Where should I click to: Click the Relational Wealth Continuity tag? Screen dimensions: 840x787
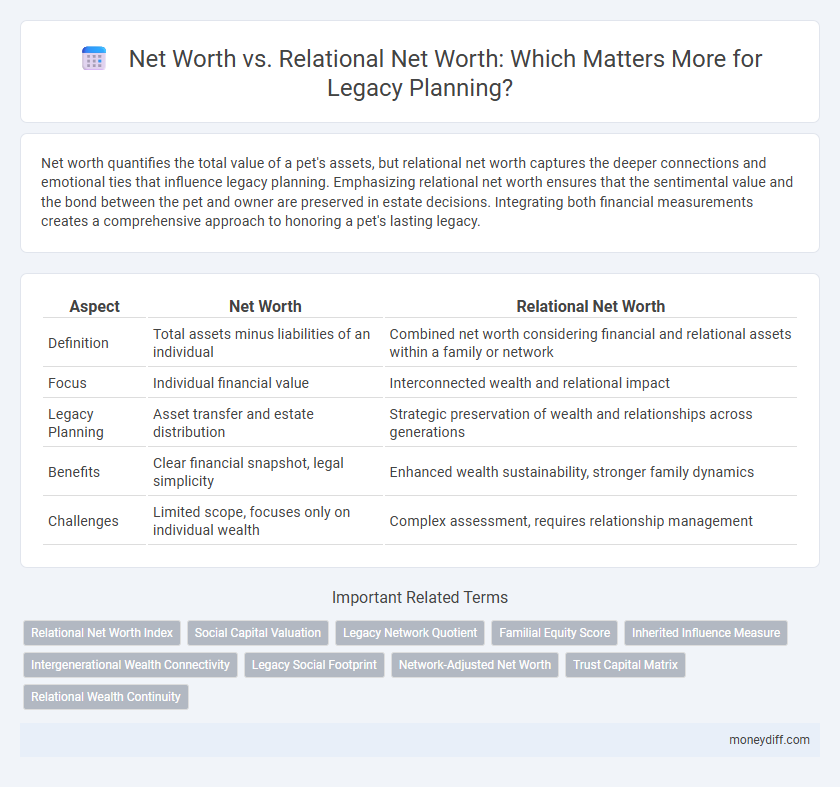click(106, 697)
